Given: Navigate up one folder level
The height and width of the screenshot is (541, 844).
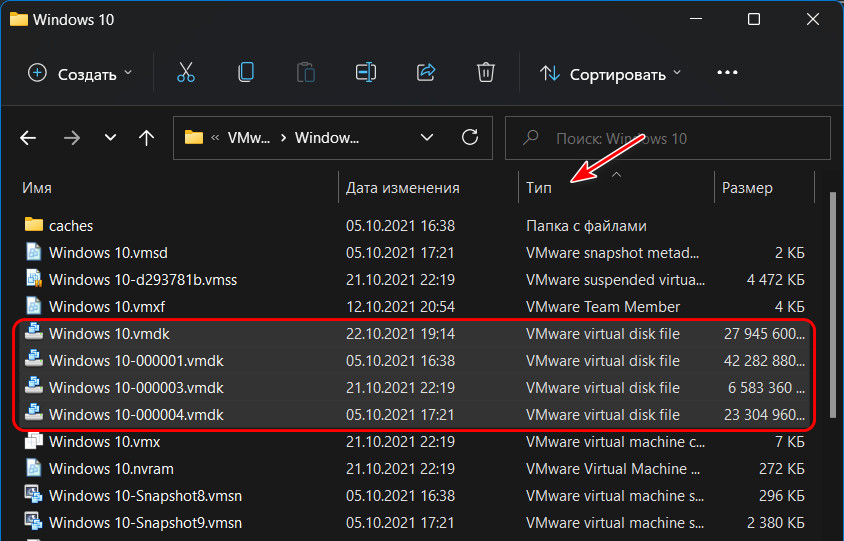Looking at the screenshot, I should (146, 138).
